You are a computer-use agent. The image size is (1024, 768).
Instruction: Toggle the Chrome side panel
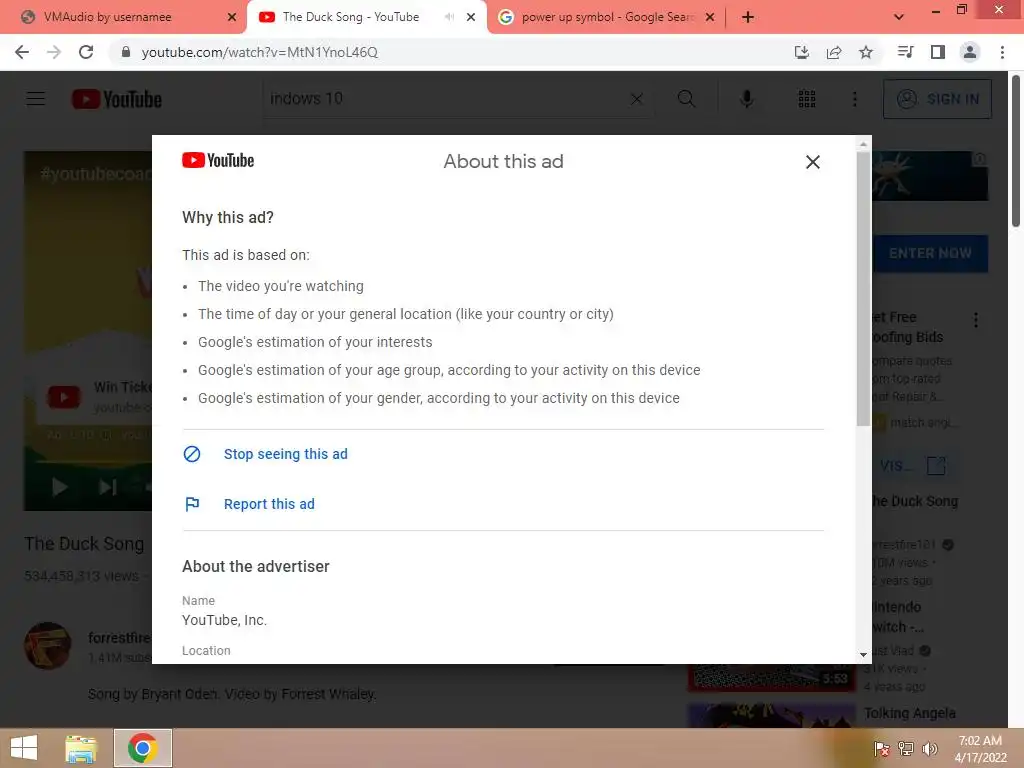pyautogui.click(x=938, y=52)
